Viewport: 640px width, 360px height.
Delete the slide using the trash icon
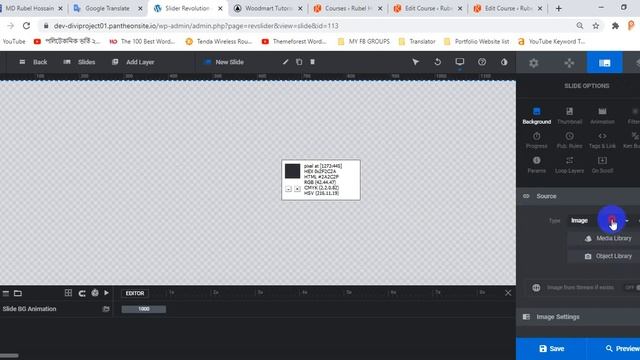313,62
